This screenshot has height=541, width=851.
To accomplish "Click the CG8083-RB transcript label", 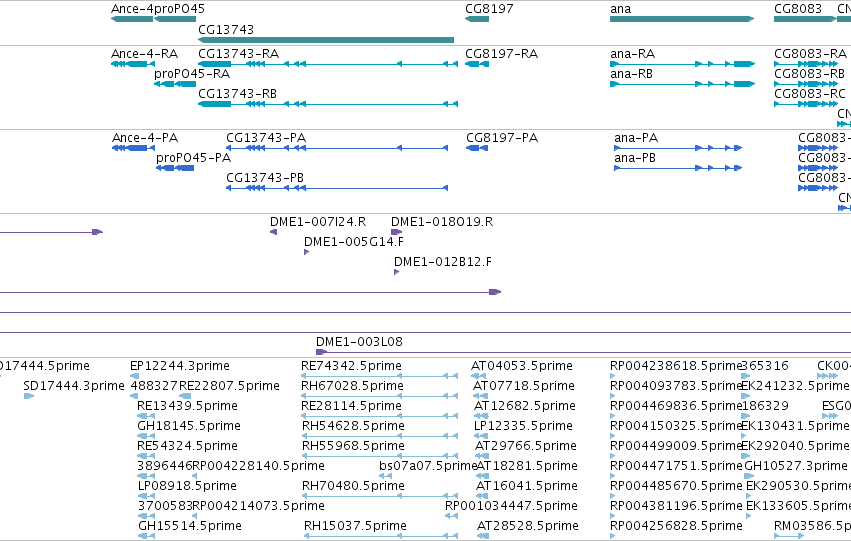I will (x=809, y=74).
